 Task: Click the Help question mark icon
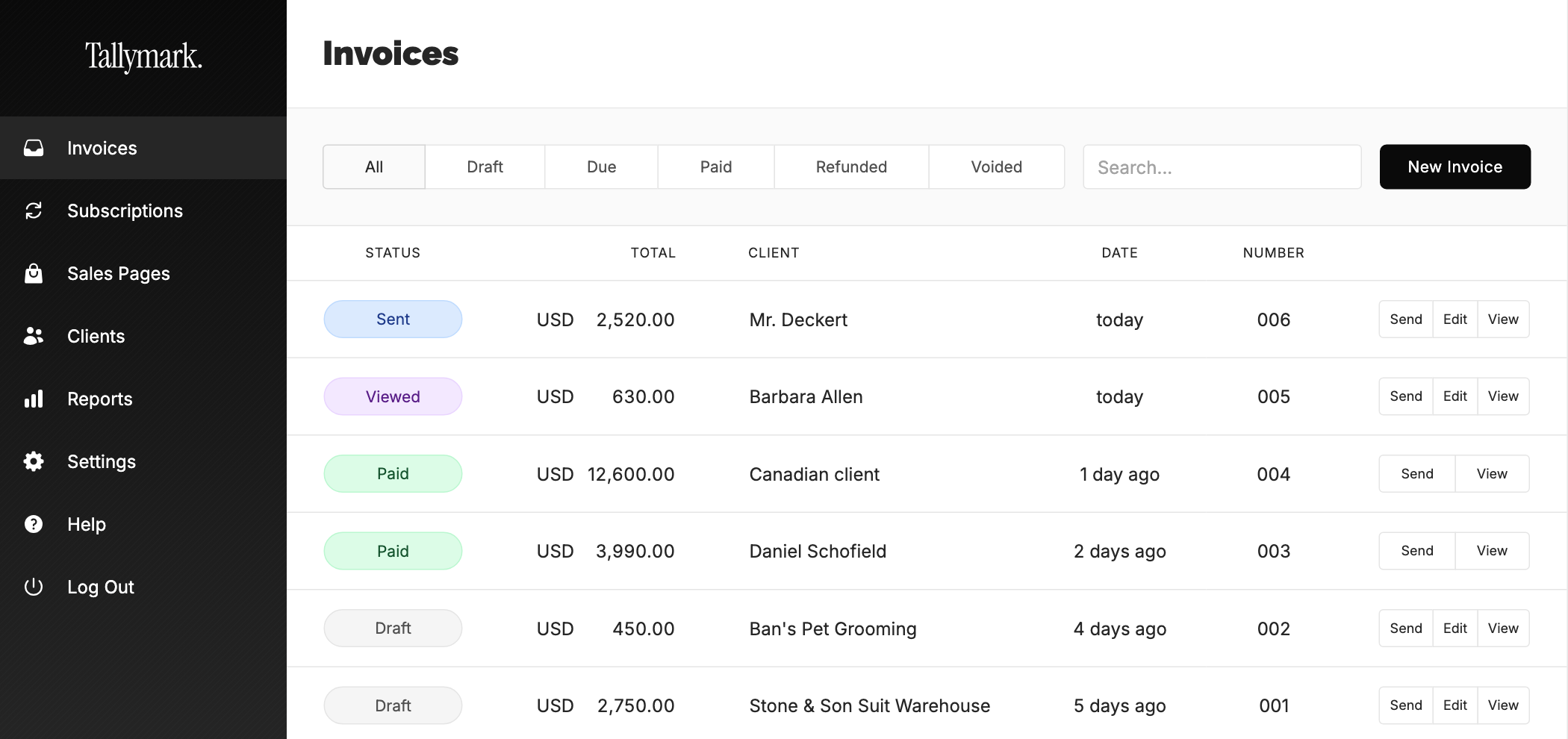(x=34, y=524)
